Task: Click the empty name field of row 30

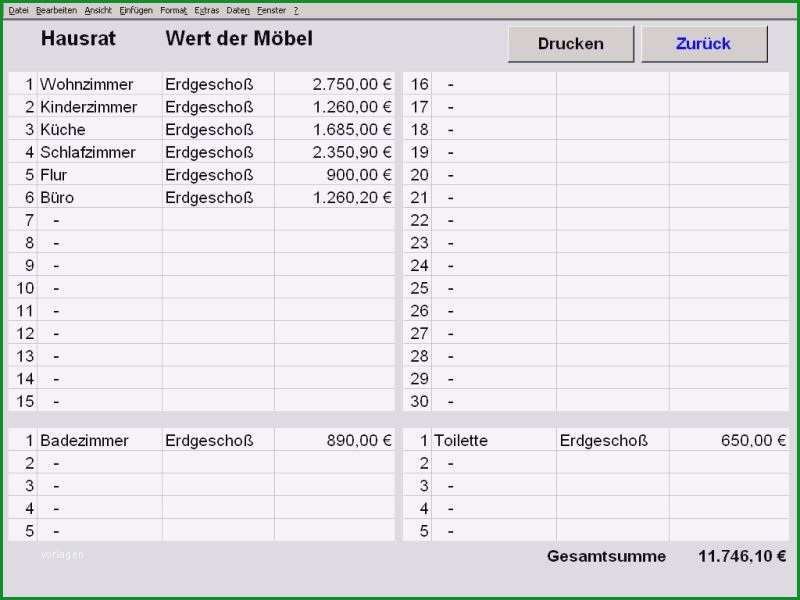Action: pyautogui.click(x=494, y=402)
